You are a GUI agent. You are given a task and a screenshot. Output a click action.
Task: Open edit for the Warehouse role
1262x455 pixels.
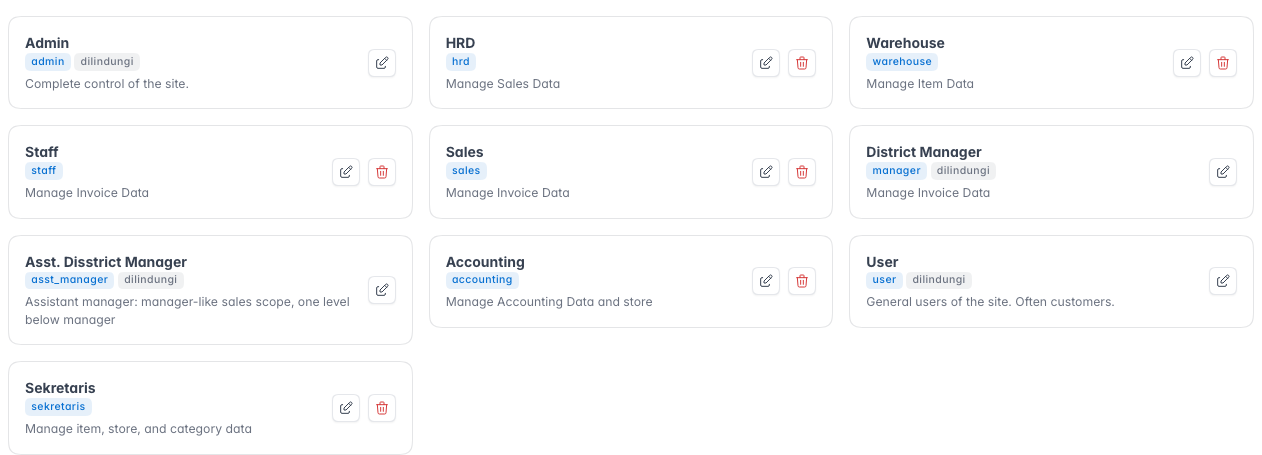tap(1187, 63)
